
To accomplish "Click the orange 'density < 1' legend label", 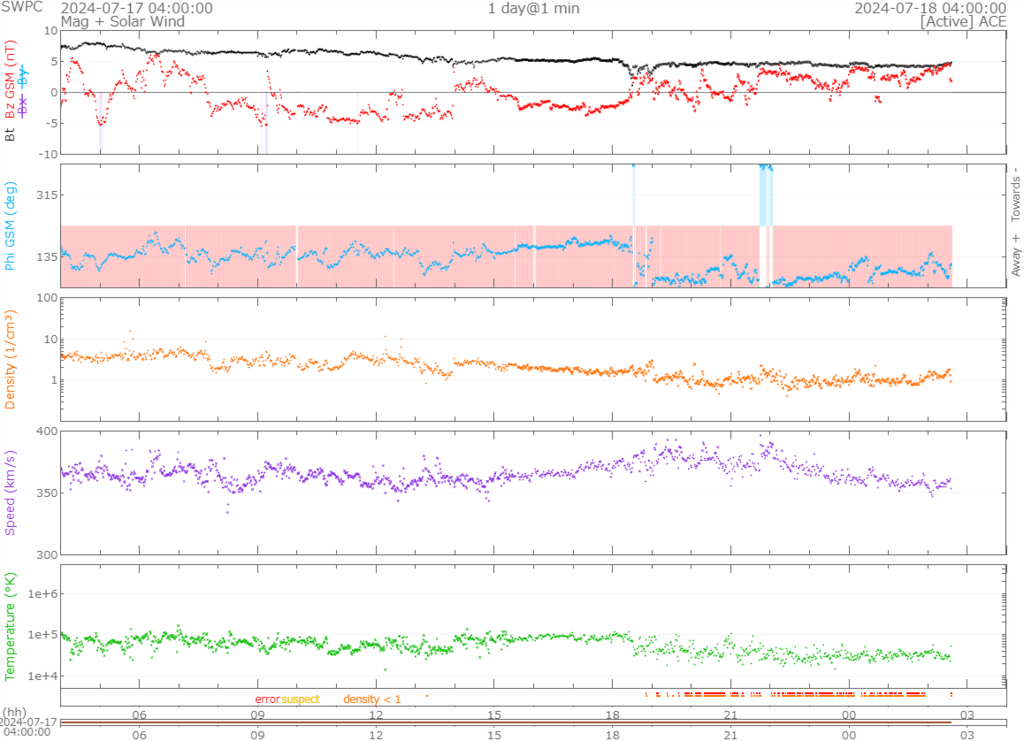I will (x=372, y=699).
